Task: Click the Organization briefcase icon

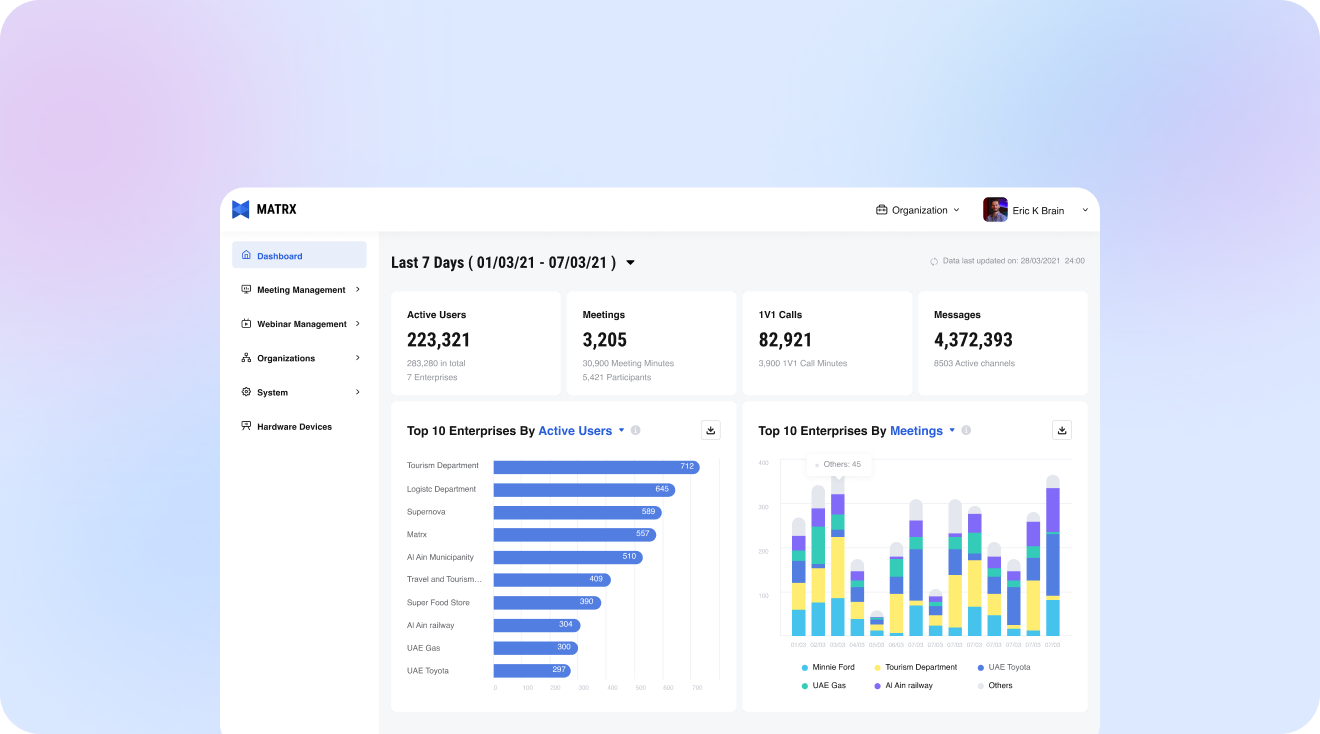Action: (881, 210)
